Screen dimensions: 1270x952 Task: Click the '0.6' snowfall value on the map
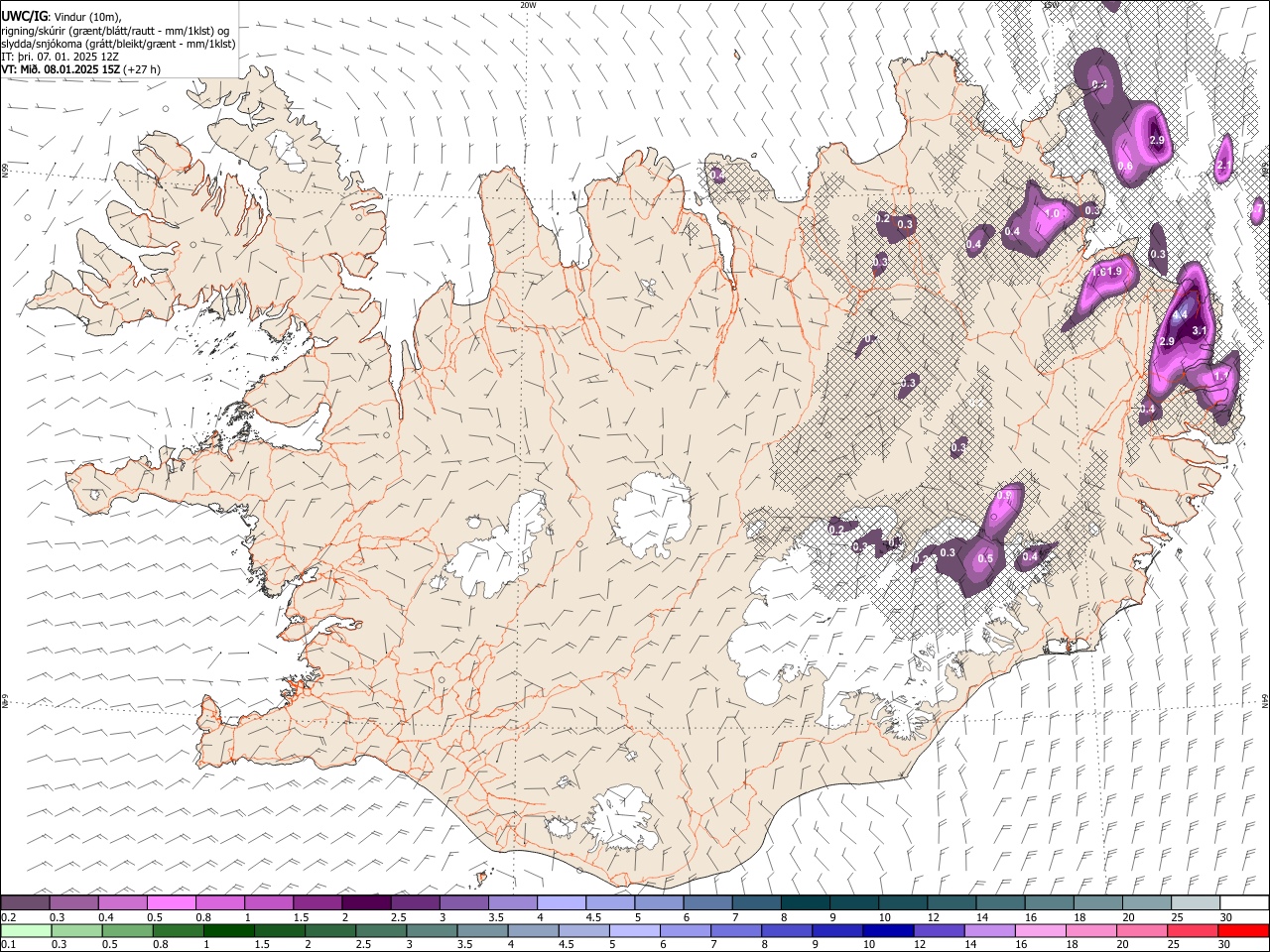1125,167
